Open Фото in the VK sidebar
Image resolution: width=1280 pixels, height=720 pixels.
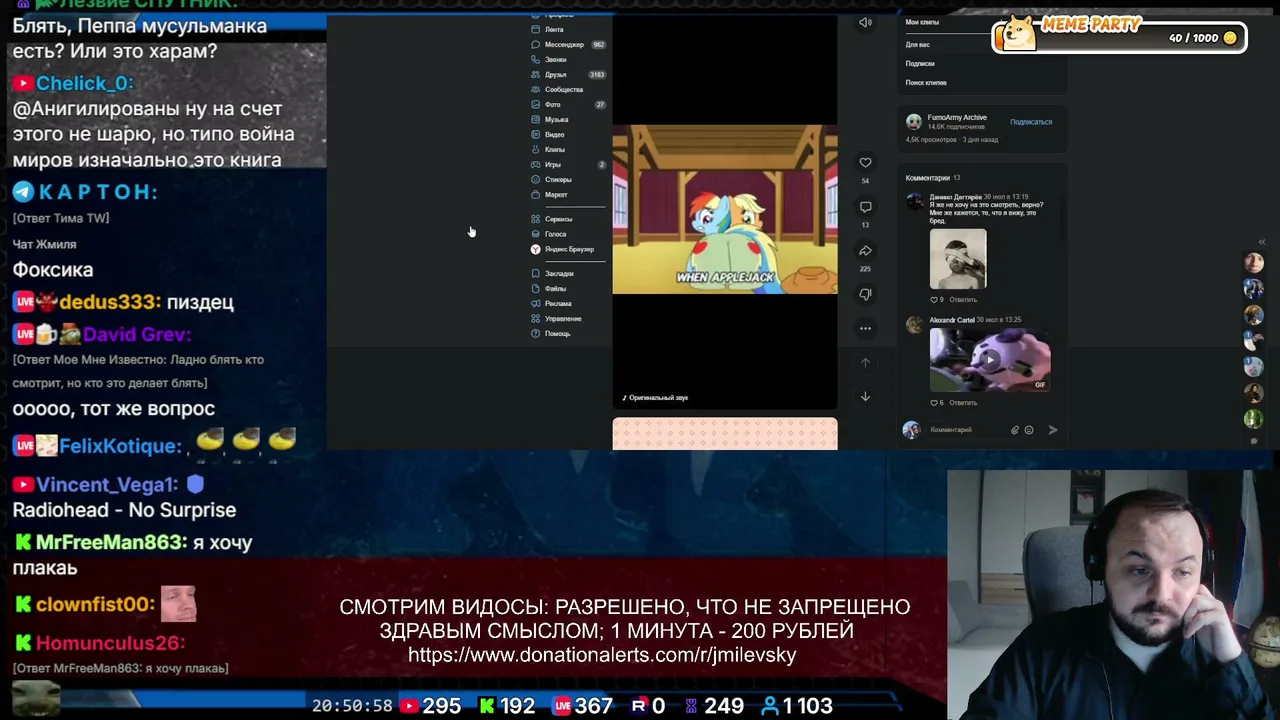[x=567, y=105]
